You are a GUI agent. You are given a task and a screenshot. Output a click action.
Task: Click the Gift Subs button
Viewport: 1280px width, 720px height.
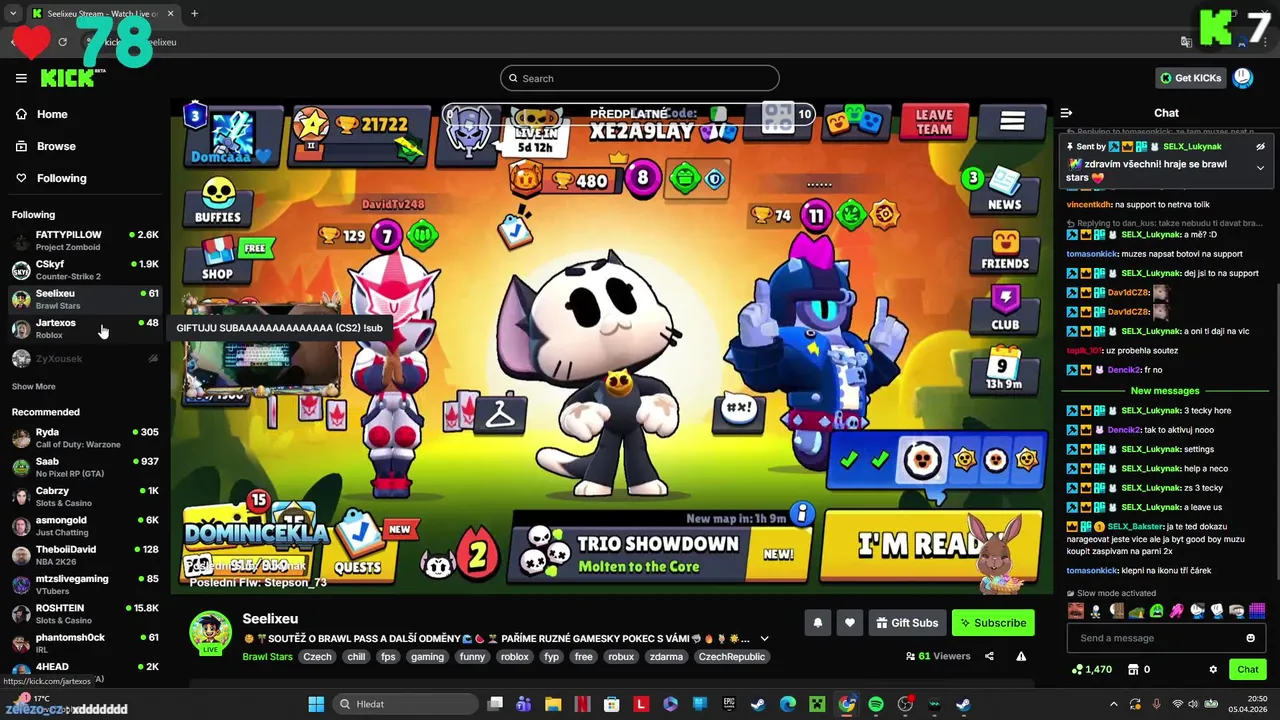tap(907, 623)
